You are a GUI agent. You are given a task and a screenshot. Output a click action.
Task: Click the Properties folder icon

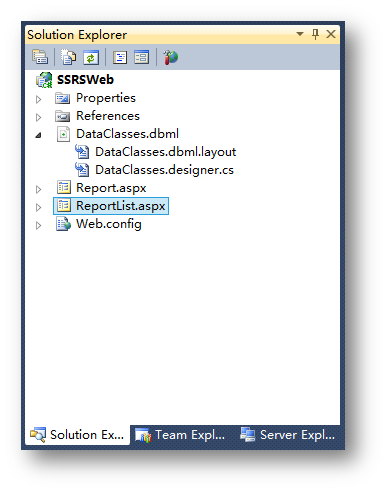[x=63, y=98]
